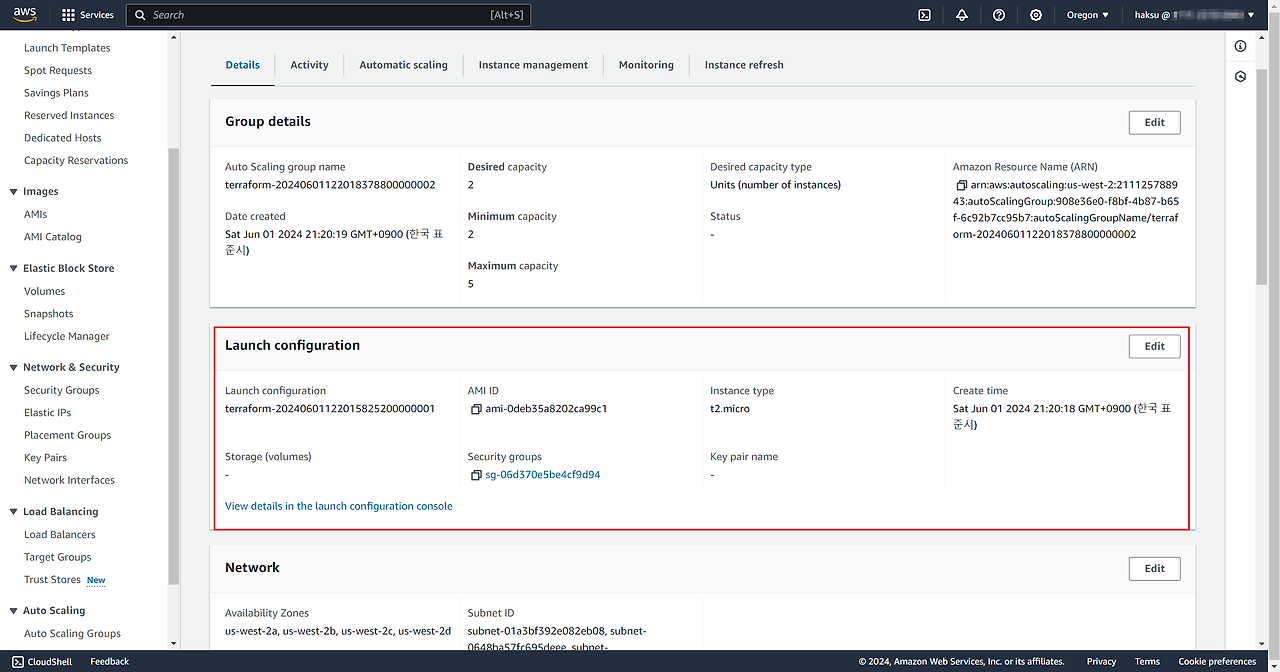Collapse the Network & Security section
This screenshot has height=672, width=1280.
[14, 368]
